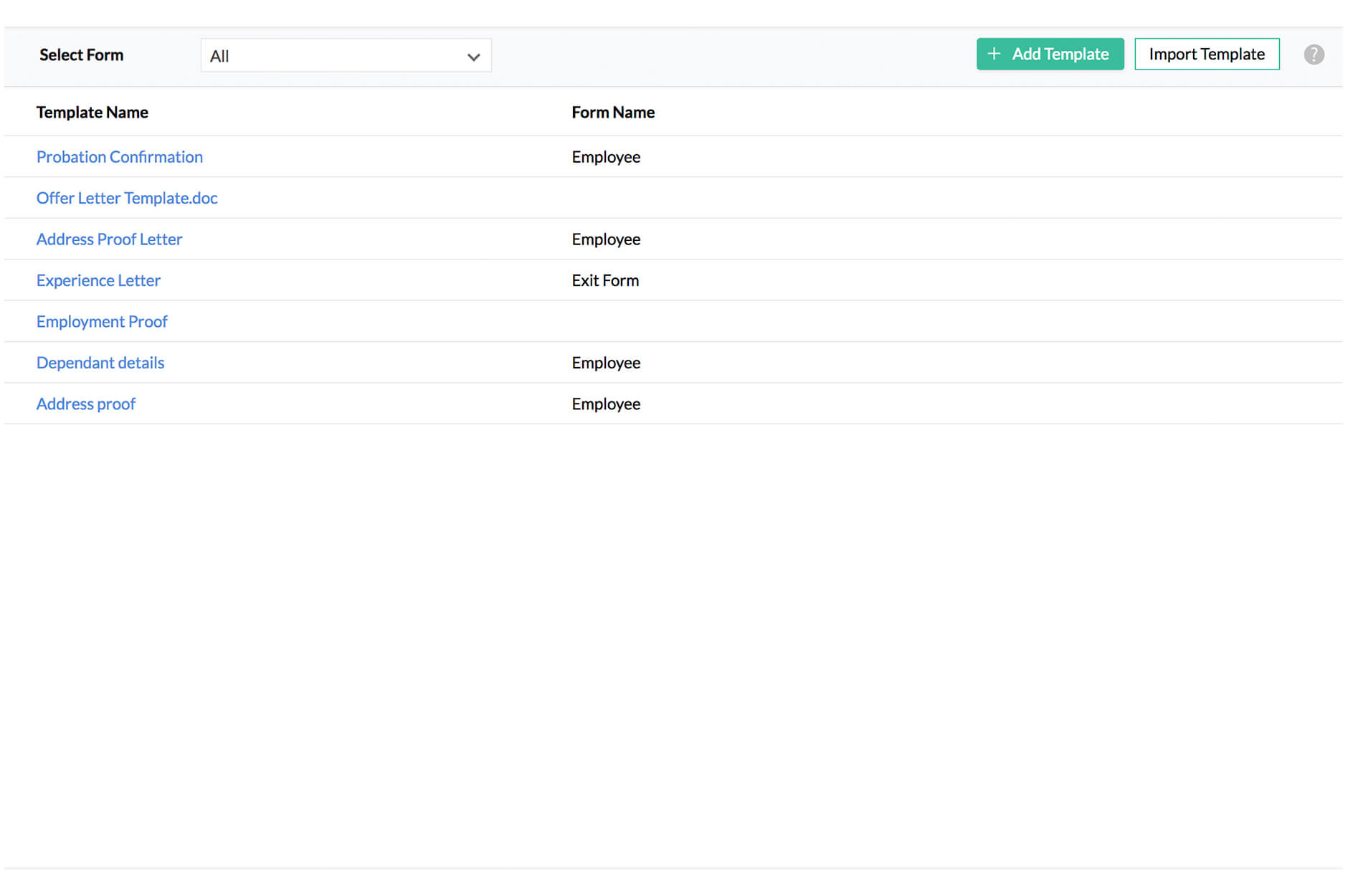Screen dimensions: 1348x896
Task: Open the Probation Confirmation template
Action: (x=119, y=157)
